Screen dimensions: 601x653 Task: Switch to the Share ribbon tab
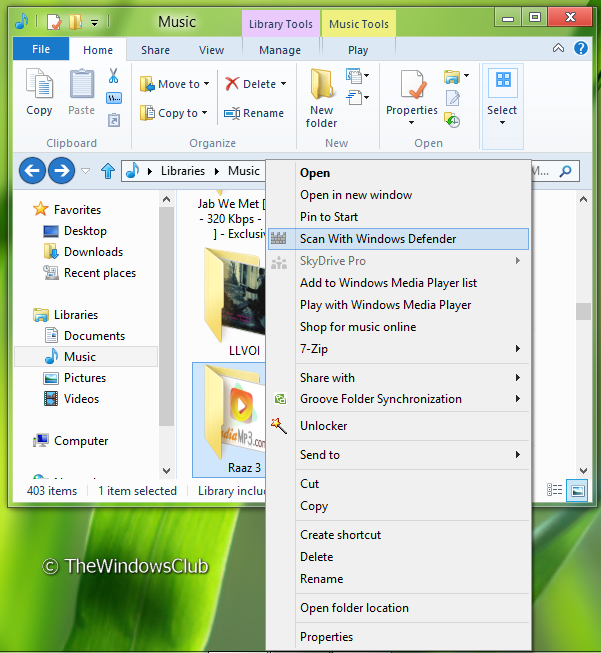point(155,50)
